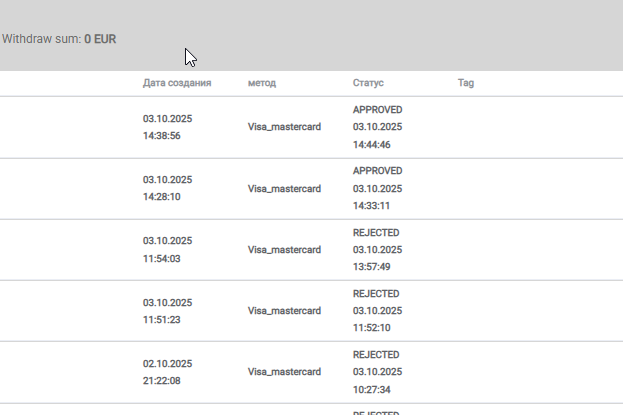Select the row created 03.10.2025 11:51:23
Screen dimensions: 623x415
click(x=168, y=311)
